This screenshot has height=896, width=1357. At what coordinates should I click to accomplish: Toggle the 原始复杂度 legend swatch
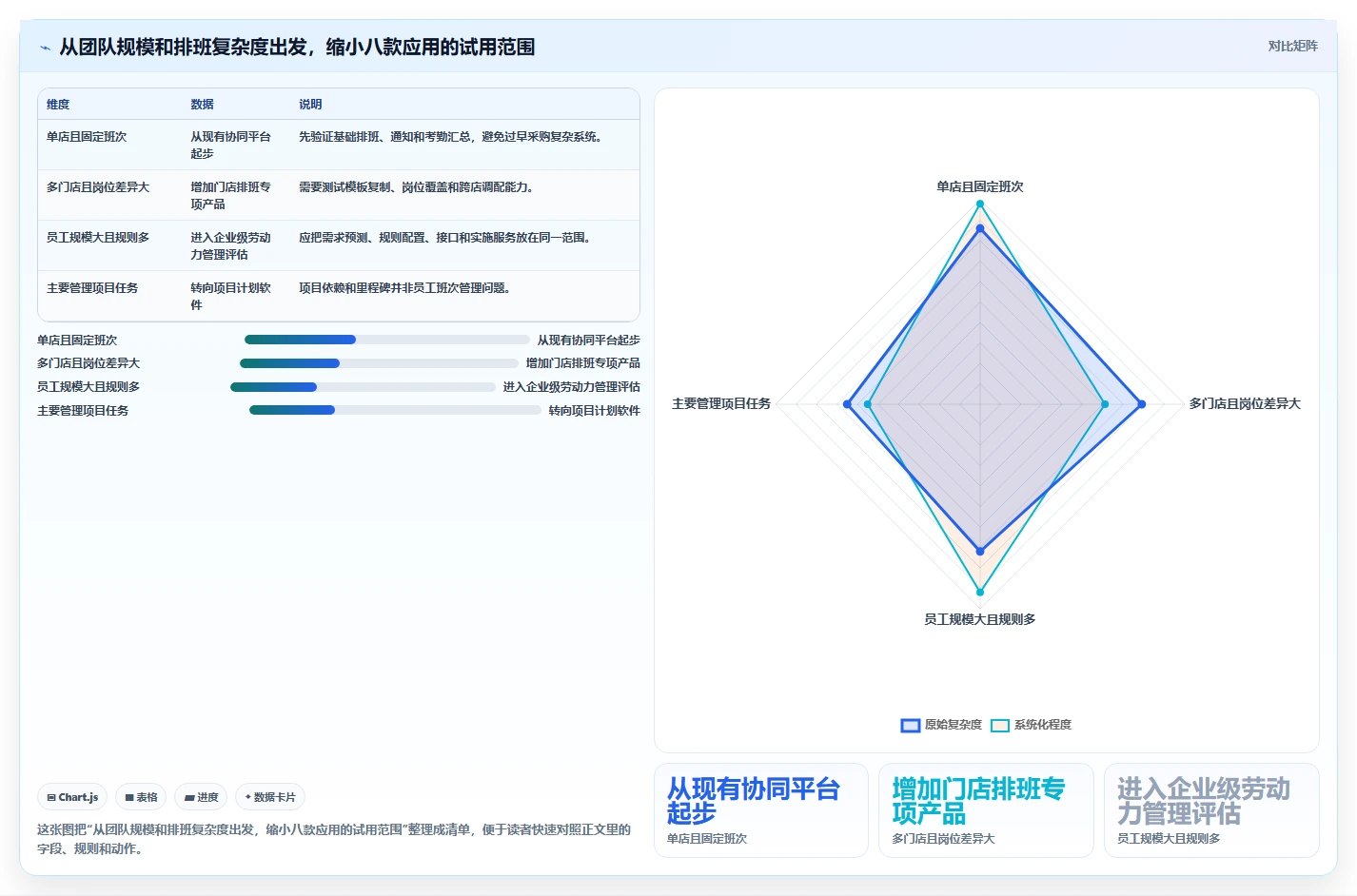(911, 725)
